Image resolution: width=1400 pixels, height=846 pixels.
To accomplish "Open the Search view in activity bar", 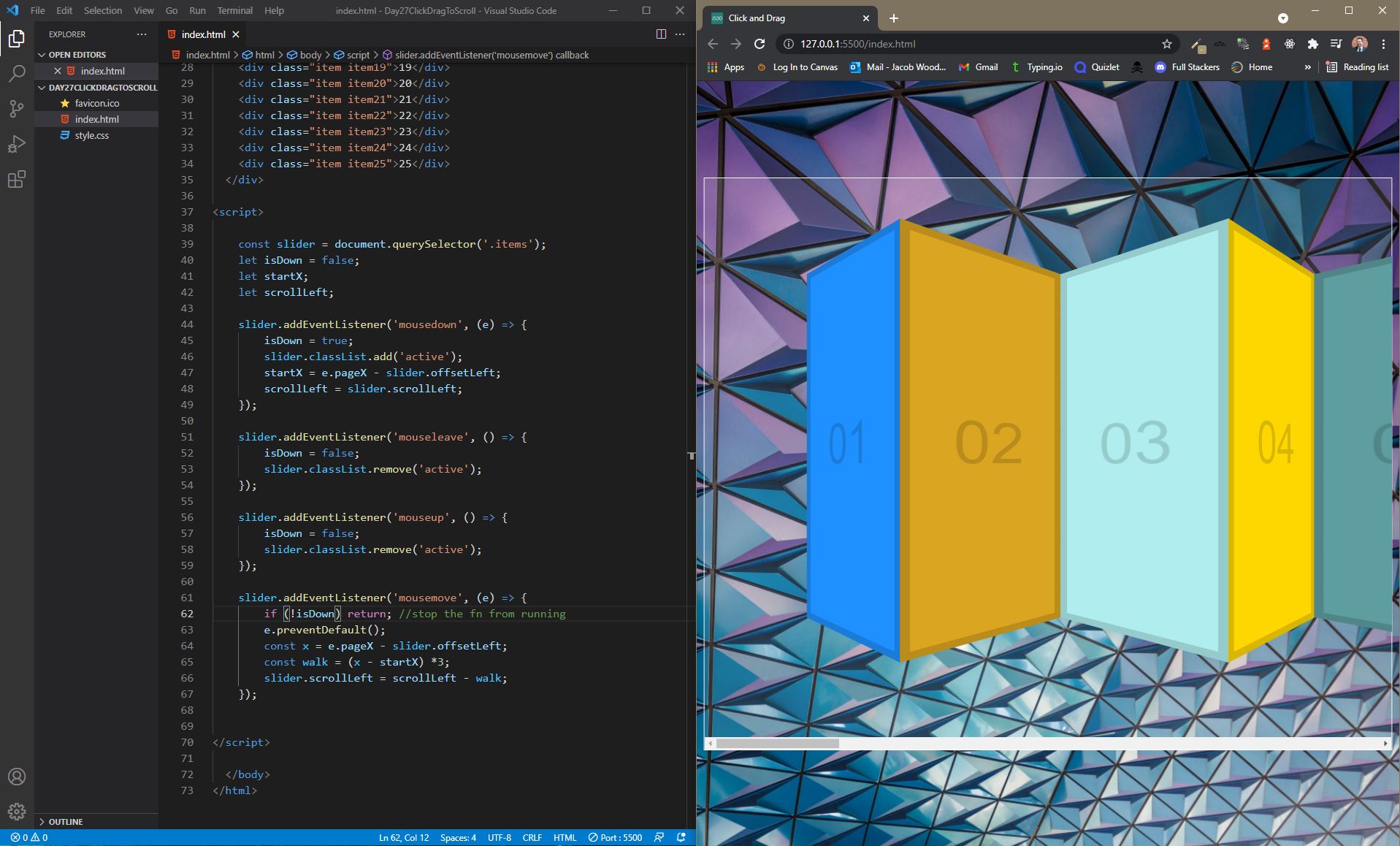I will [17, 73].
